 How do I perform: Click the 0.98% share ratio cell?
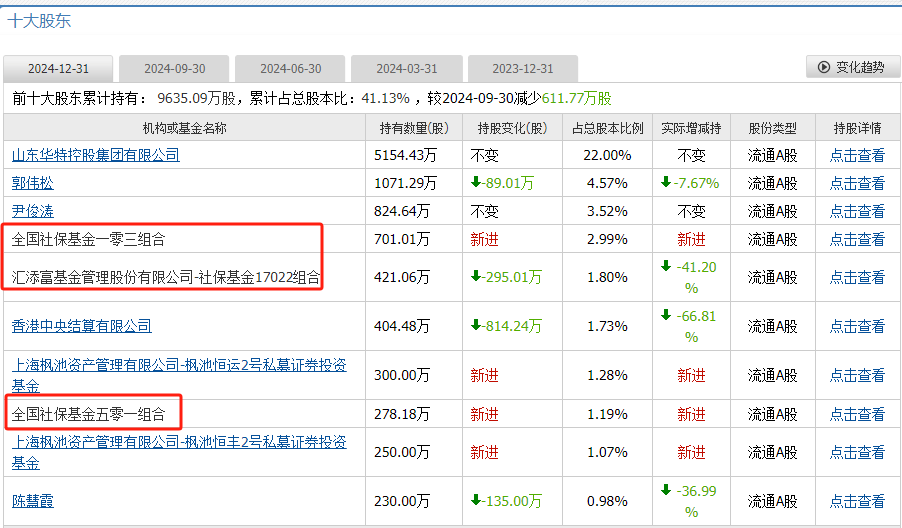(x=607, y=501)
